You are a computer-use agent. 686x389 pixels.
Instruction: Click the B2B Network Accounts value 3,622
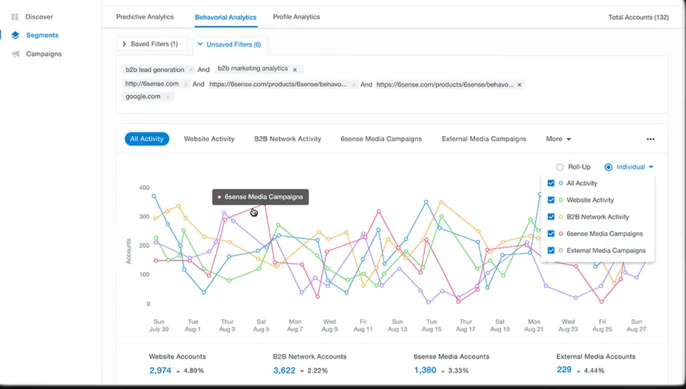(x=284, y=370)
